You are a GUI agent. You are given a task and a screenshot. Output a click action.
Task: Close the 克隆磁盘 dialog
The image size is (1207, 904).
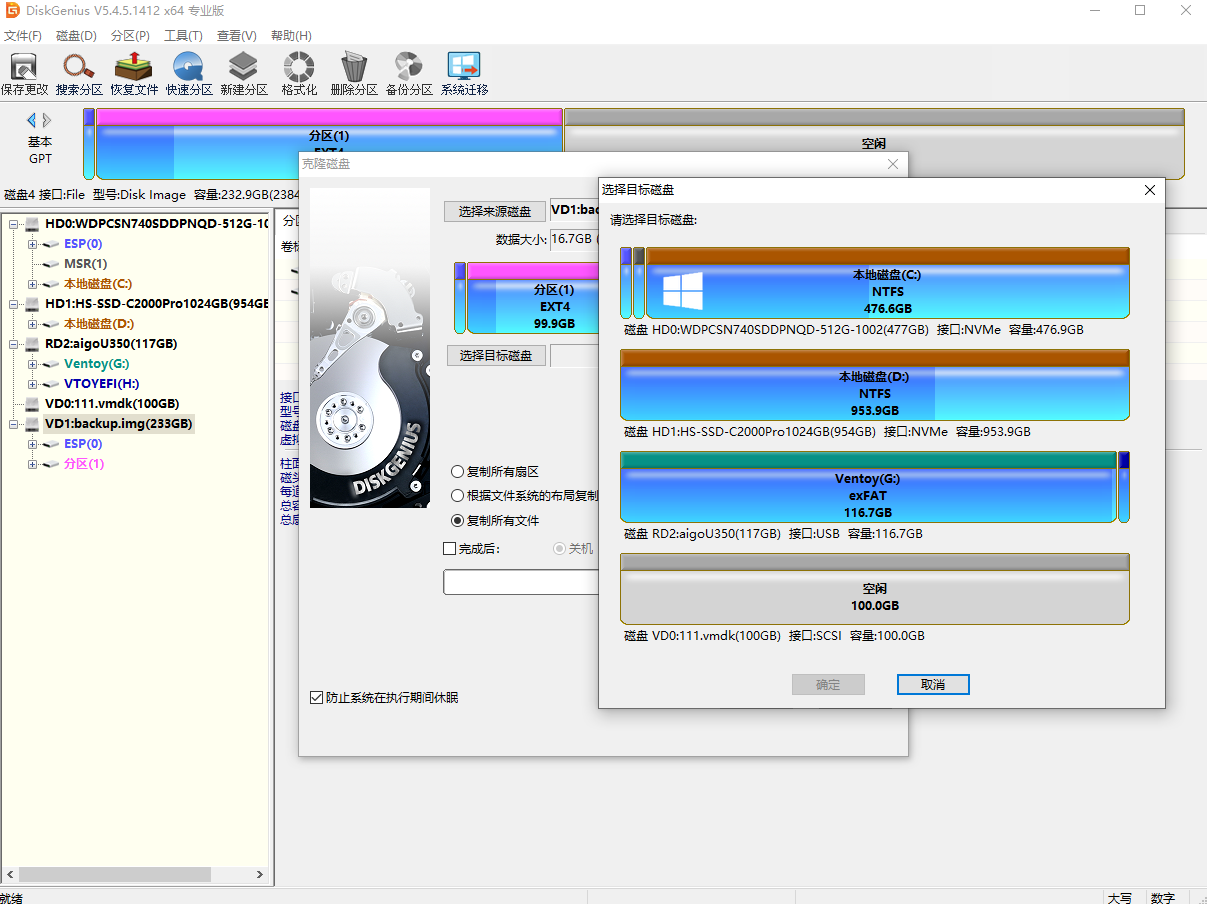click(893, 164)
